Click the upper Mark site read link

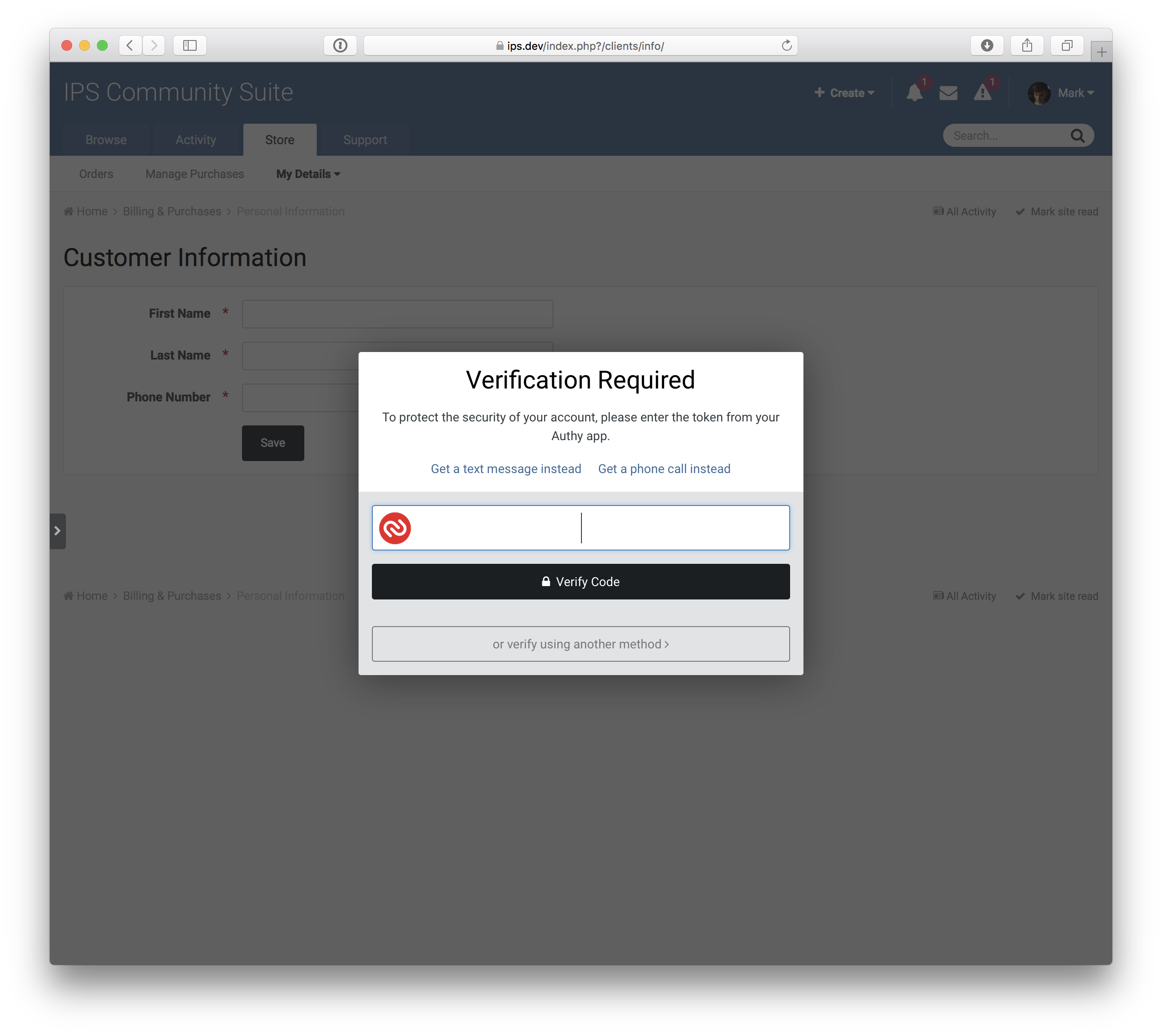(1057, 212)
